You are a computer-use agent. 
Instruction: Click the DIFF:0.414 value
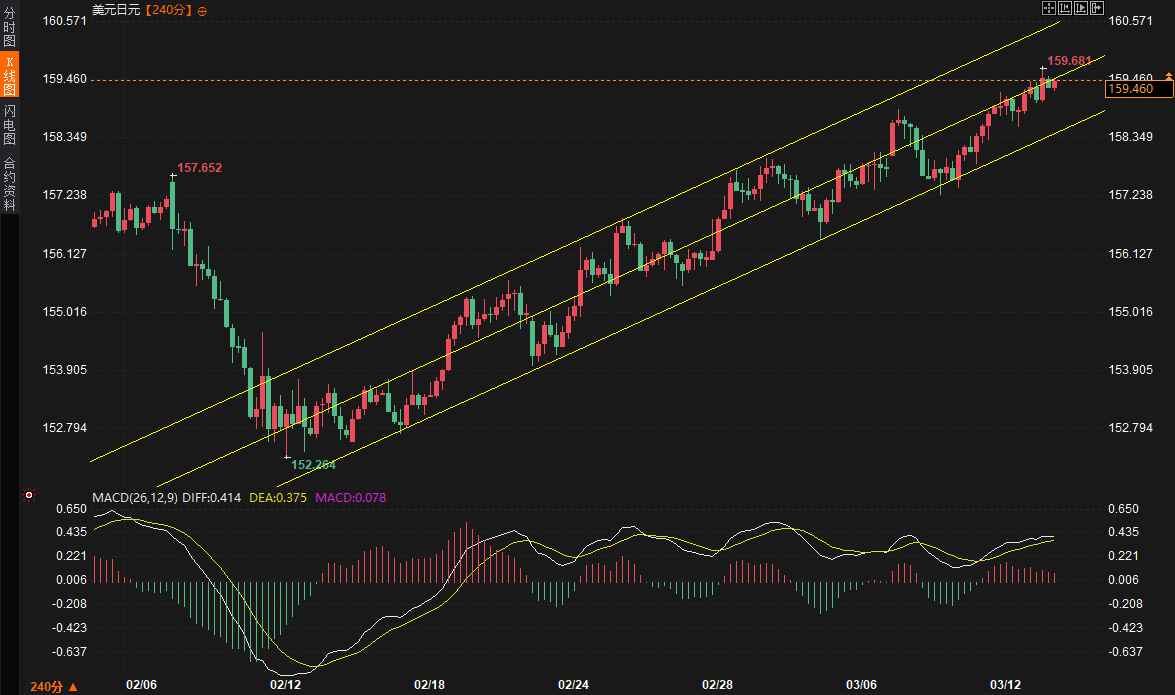[211, 497]
